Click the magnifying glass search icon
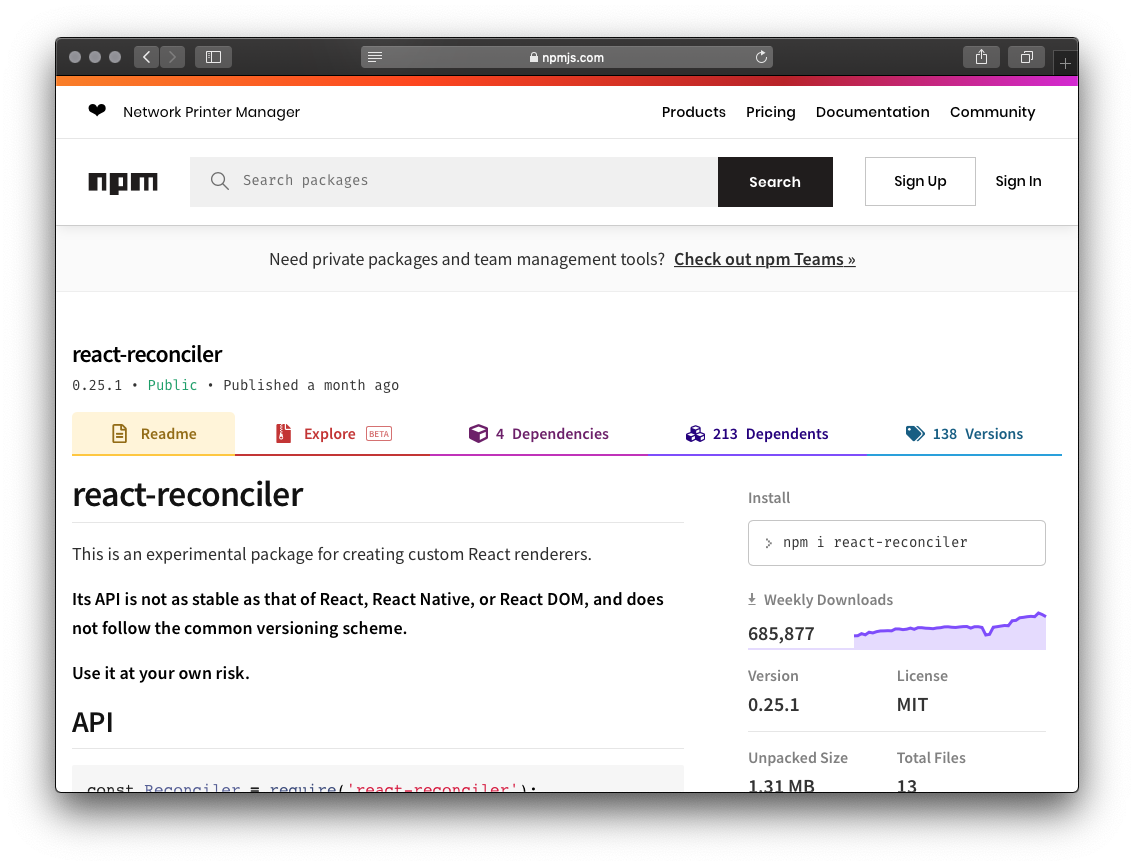 click(x=220, y=181)
